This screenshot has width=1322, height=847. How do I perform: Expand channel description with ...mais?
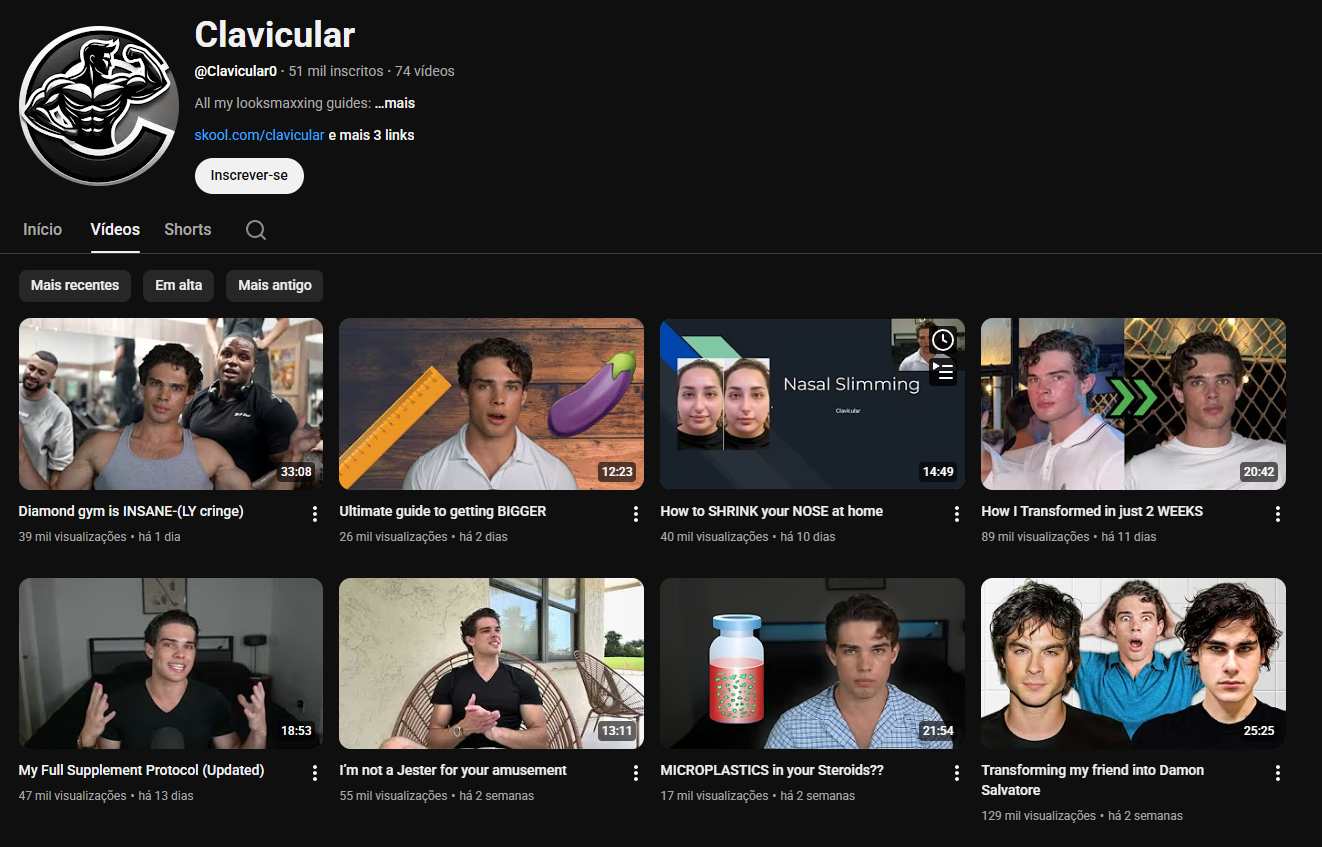point(395,103)
